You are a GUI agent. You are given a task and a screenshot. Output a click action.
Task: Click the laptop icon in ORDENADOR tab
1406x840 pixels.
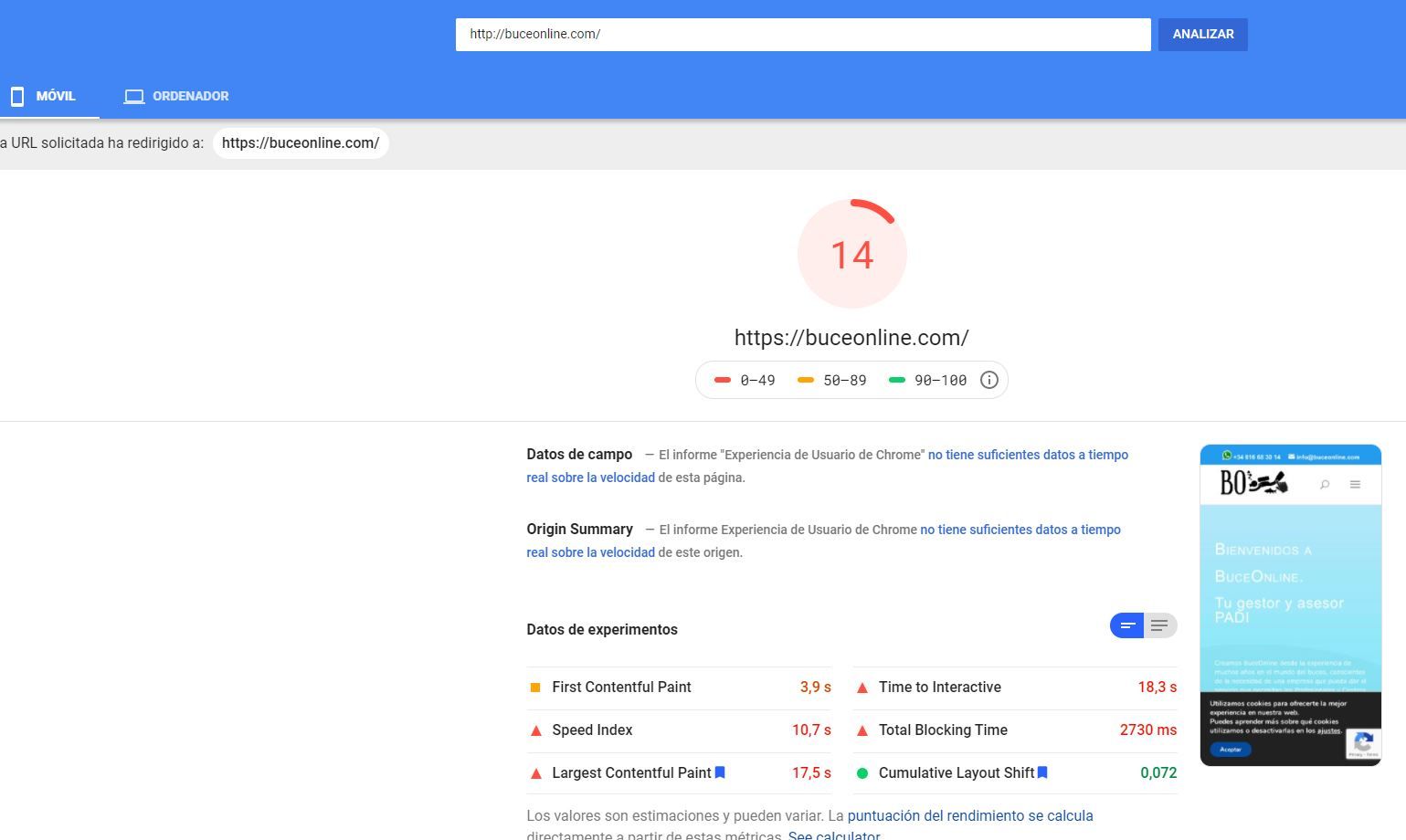point(134,96)
